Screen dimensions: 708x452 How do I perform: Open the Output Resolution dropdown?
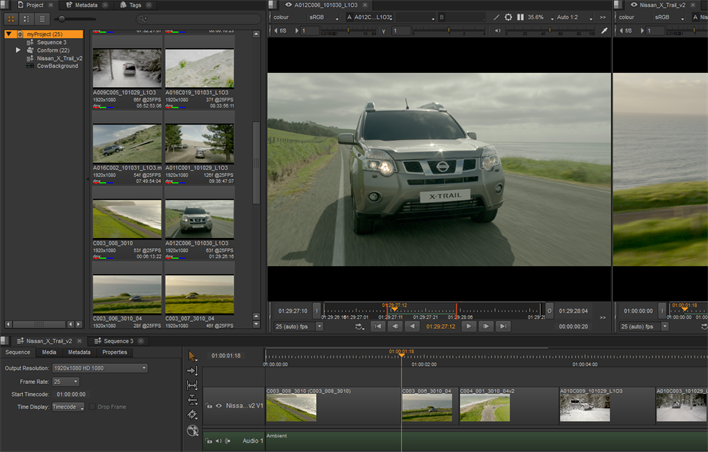point(100,368)
